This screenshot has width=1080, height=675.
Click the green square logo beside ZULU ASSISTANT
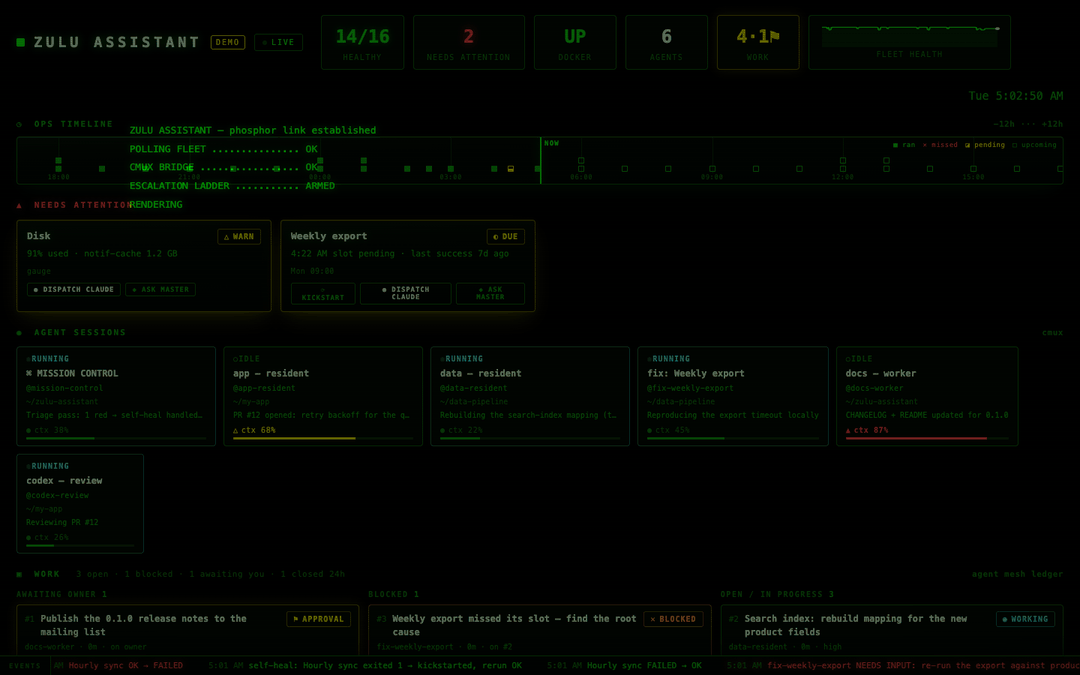pos(21,42)
